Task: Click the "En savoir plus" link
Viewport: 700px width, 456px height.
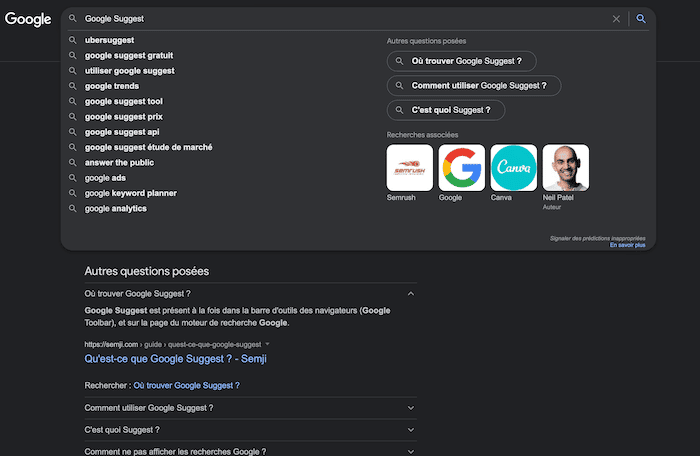Action: 628,245
